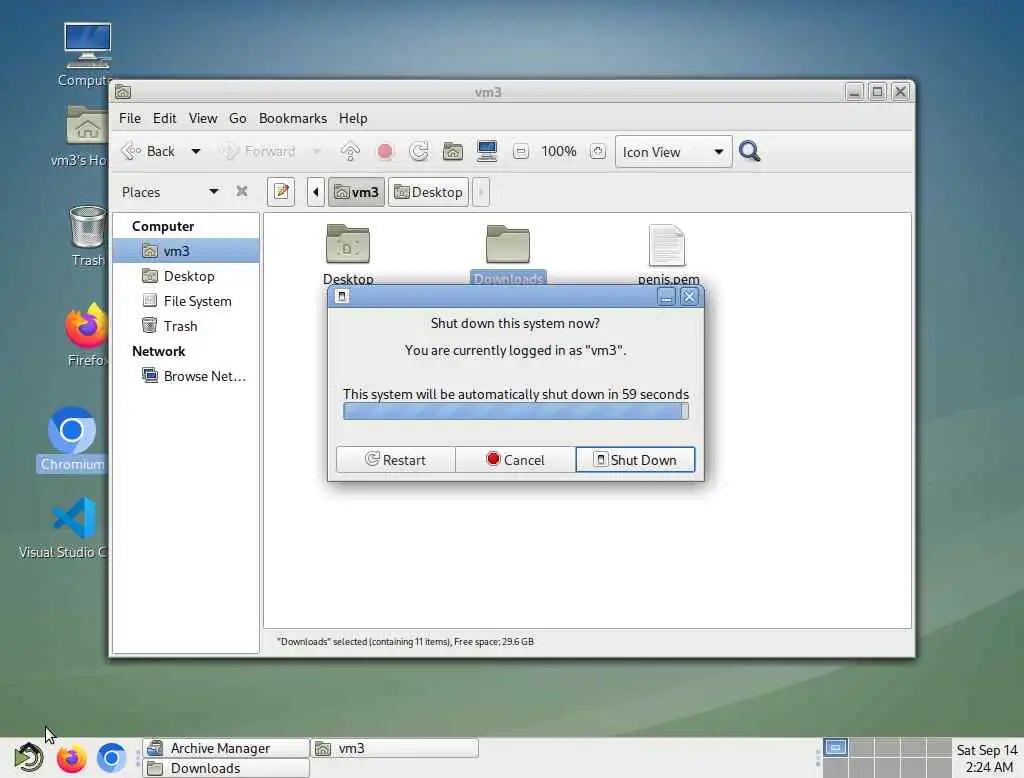The width and height of the screenshot is (1024, 778).
Task: Go to Home folder toolbar icon
Action: click(x=453, y=152)
